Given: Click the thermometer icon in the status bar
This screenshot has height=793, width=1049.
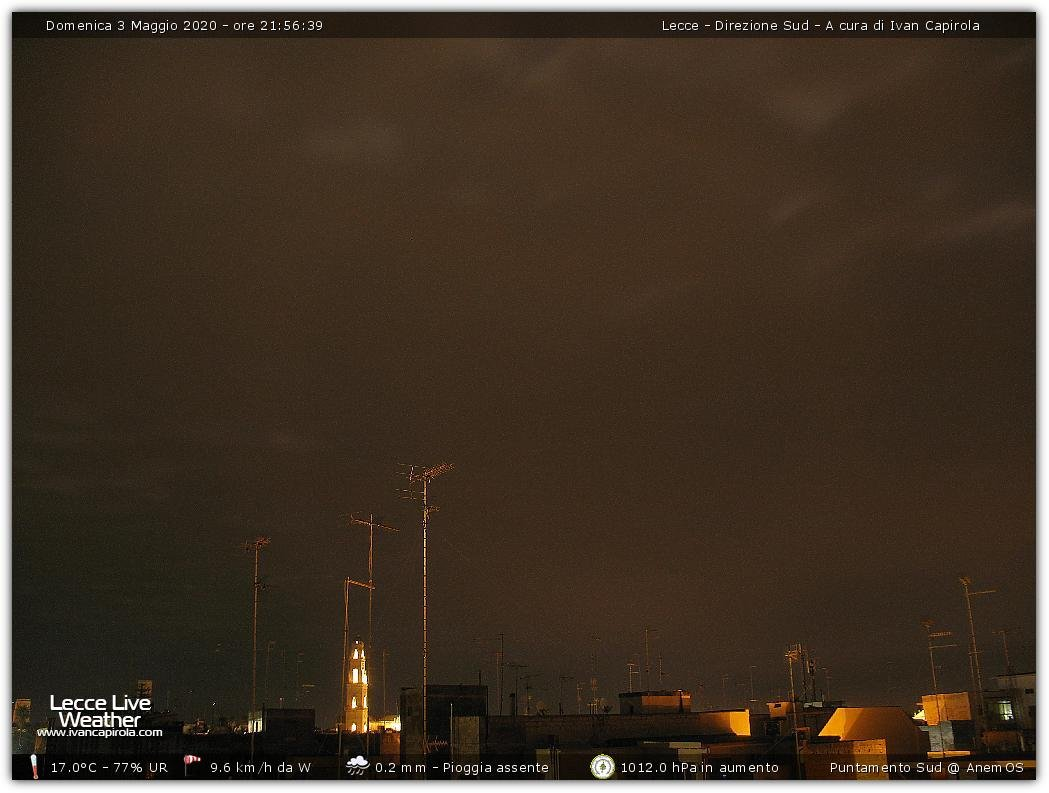Looking at the screenshot, I should pyautogui.click(x=34, y=767).
